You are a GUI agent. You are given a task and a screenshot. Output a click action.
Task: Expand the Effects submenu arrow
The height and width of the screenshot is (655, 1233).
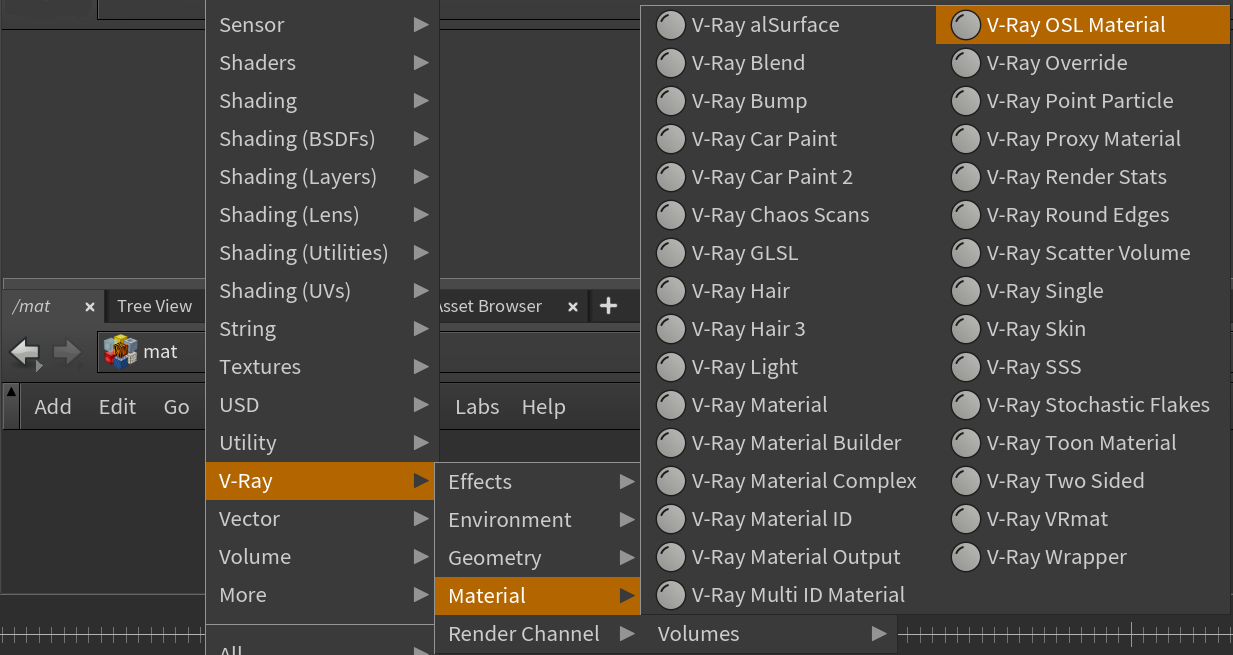627,482
